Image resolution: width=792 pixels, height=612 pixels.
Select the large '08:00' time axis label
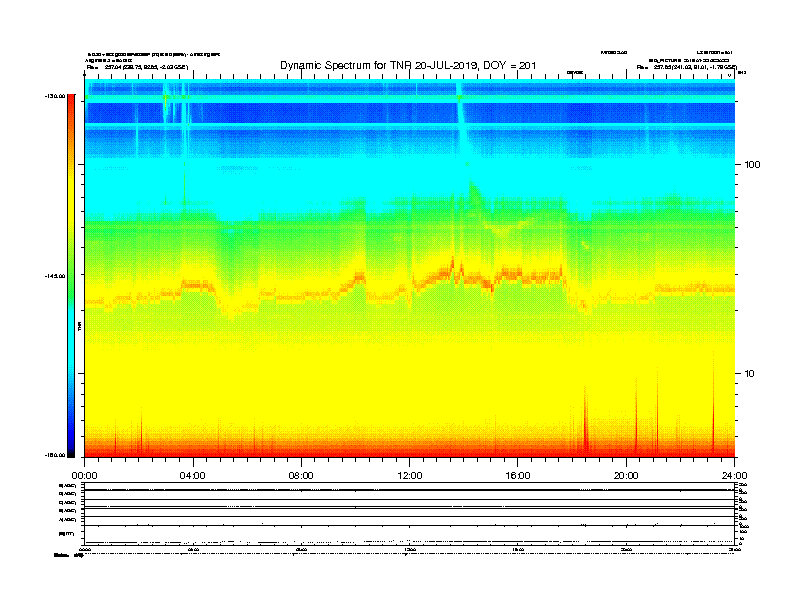coord(301,476)
